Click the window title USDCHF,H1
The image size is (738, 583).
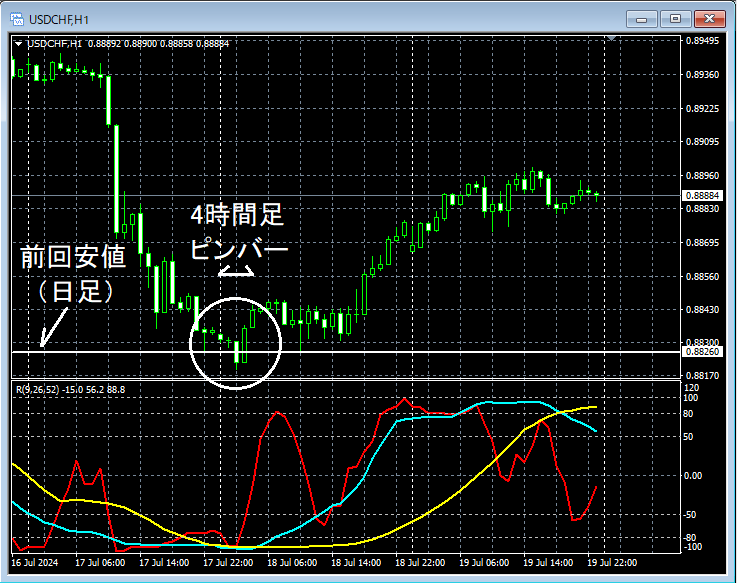(x=59, y=20)
